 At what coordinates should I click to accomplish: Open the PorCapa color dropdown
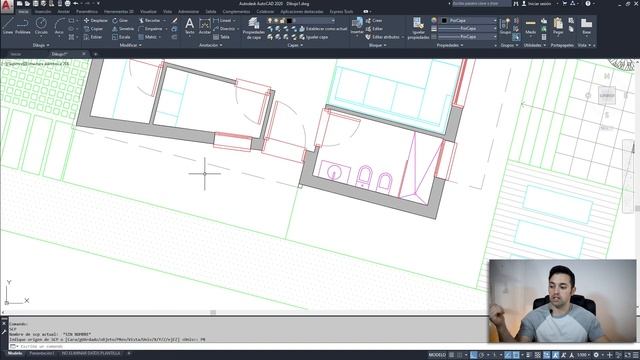(469, 20)
